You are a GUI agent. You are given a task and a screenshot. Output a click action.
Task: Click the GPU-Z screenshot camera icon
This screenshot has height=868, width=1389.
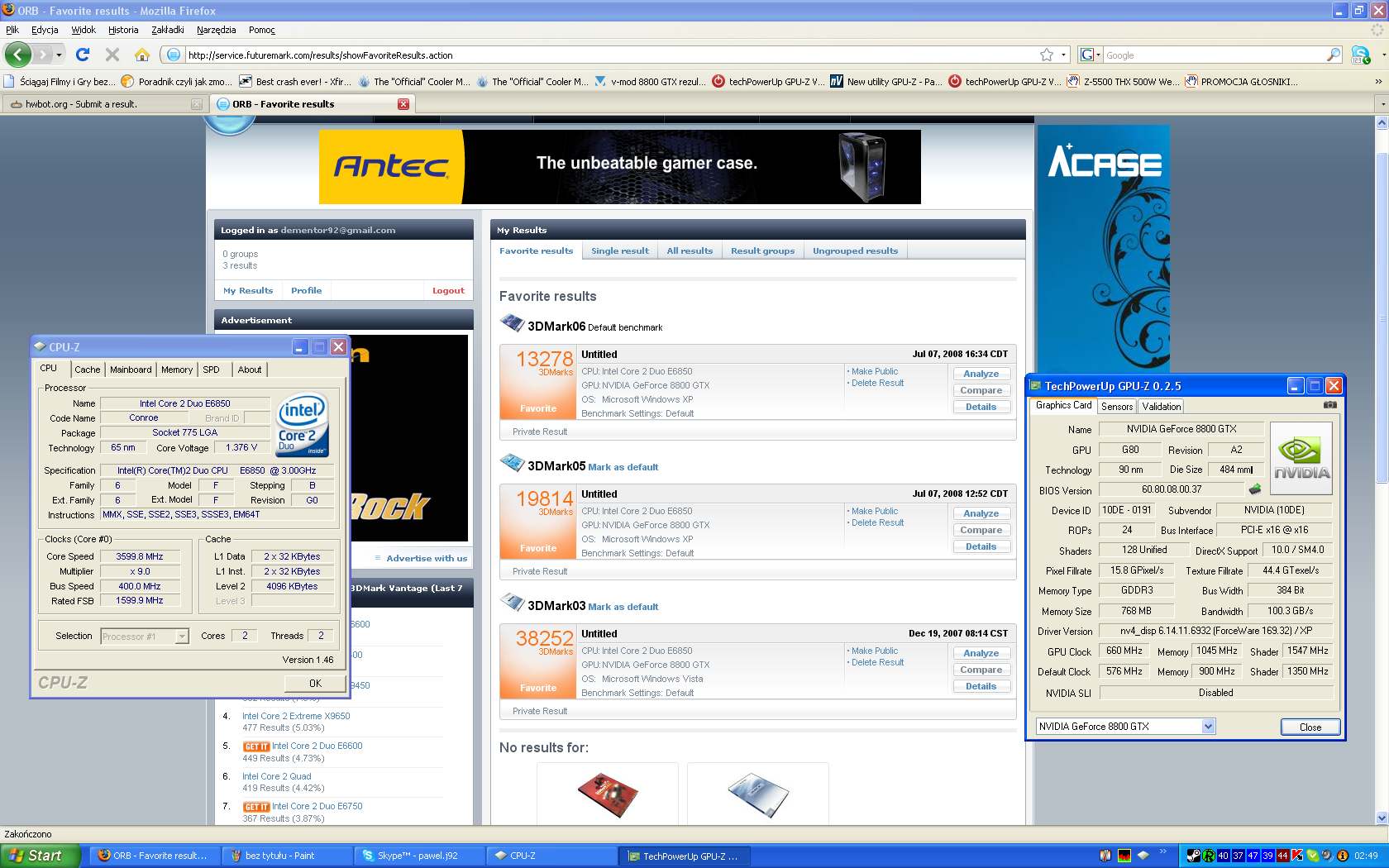point(1329,405)
